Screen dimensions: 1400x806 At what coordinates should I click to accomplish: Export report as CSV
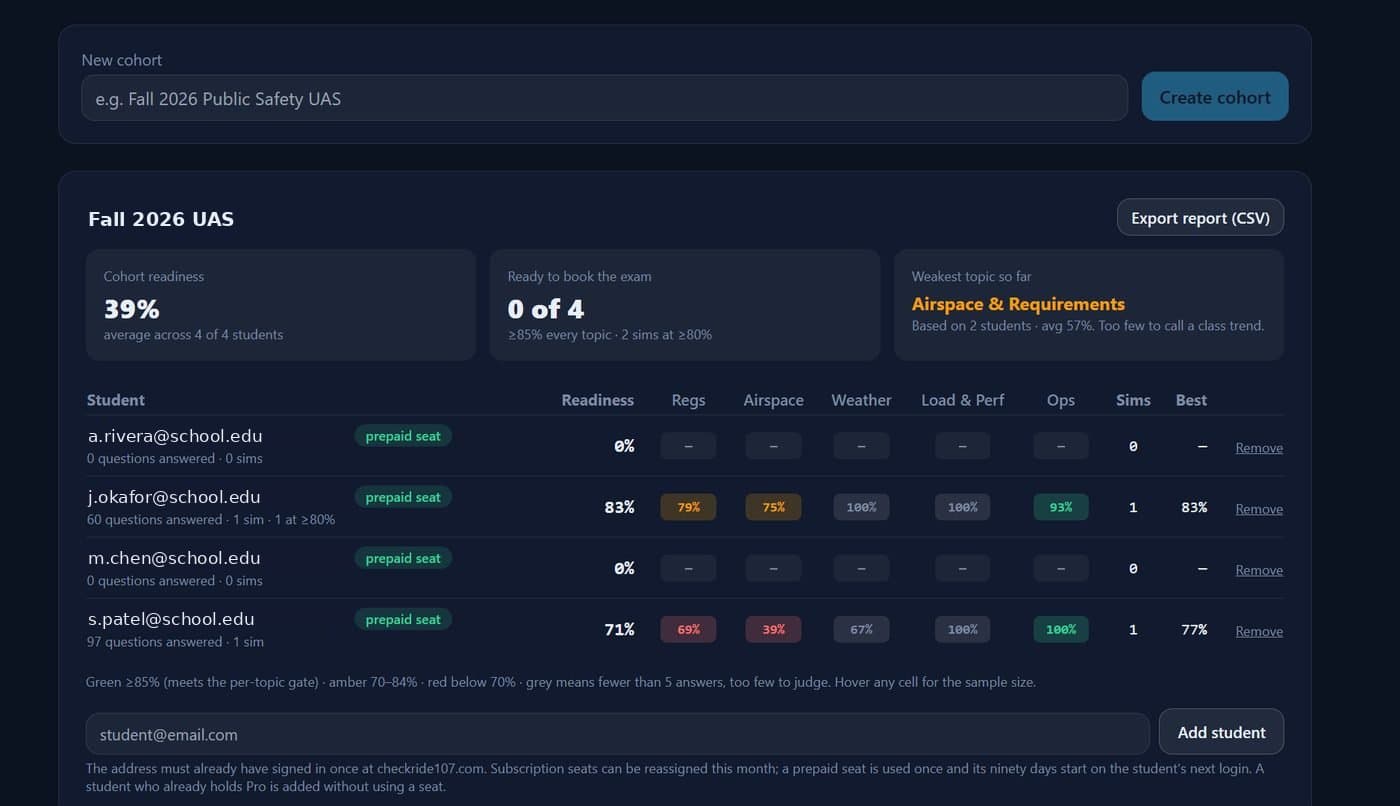(x=1200, y=217)
